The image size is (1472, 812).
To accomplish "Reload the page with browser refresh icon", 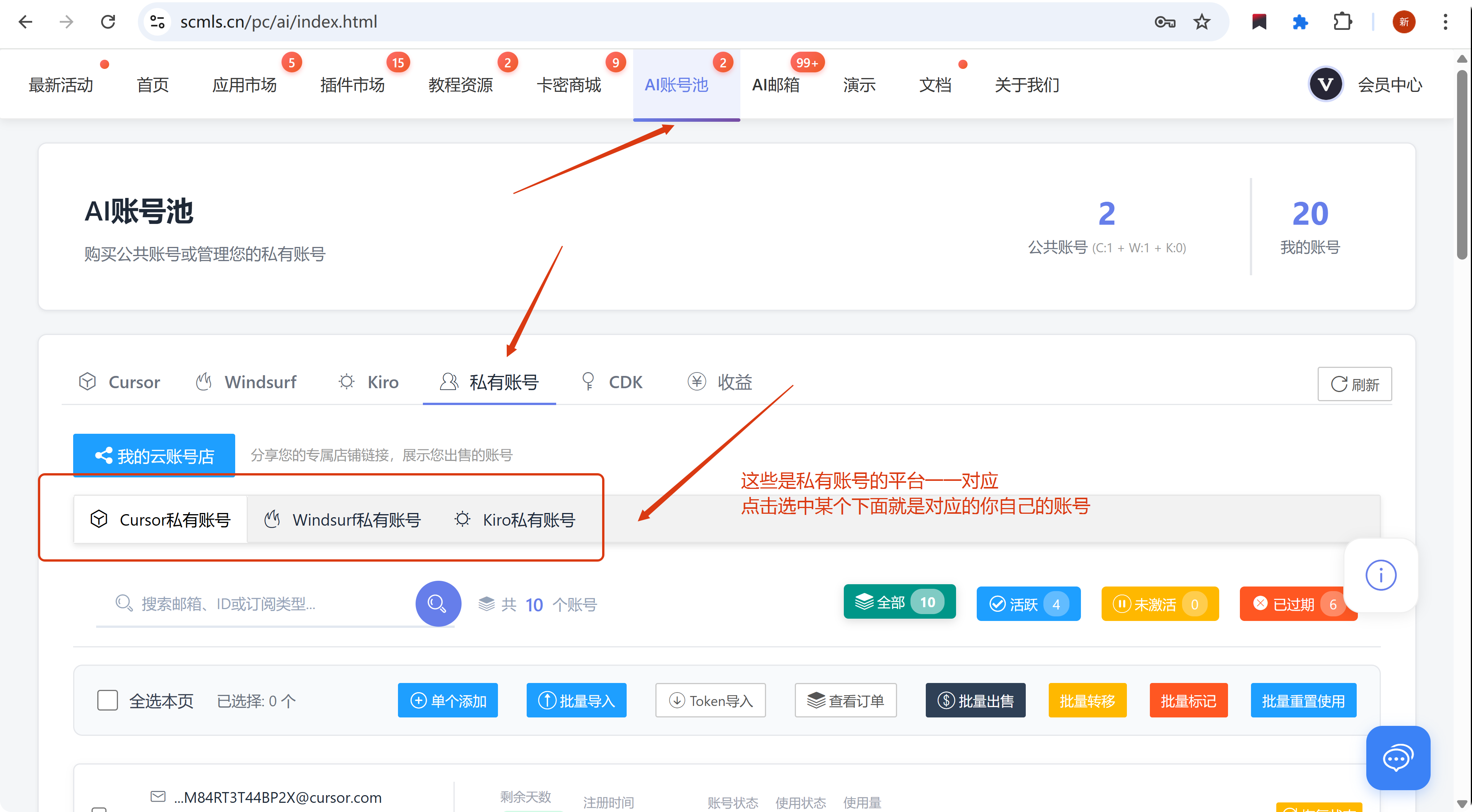I will point(108,22).
